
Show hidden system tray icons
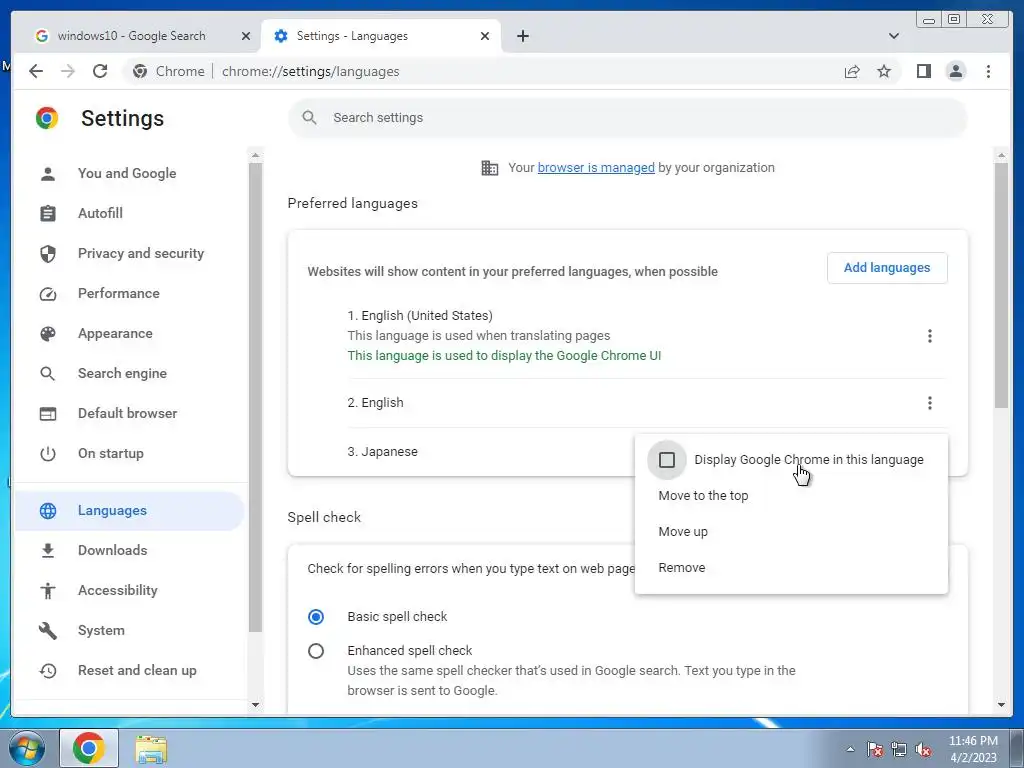point(850,749)
